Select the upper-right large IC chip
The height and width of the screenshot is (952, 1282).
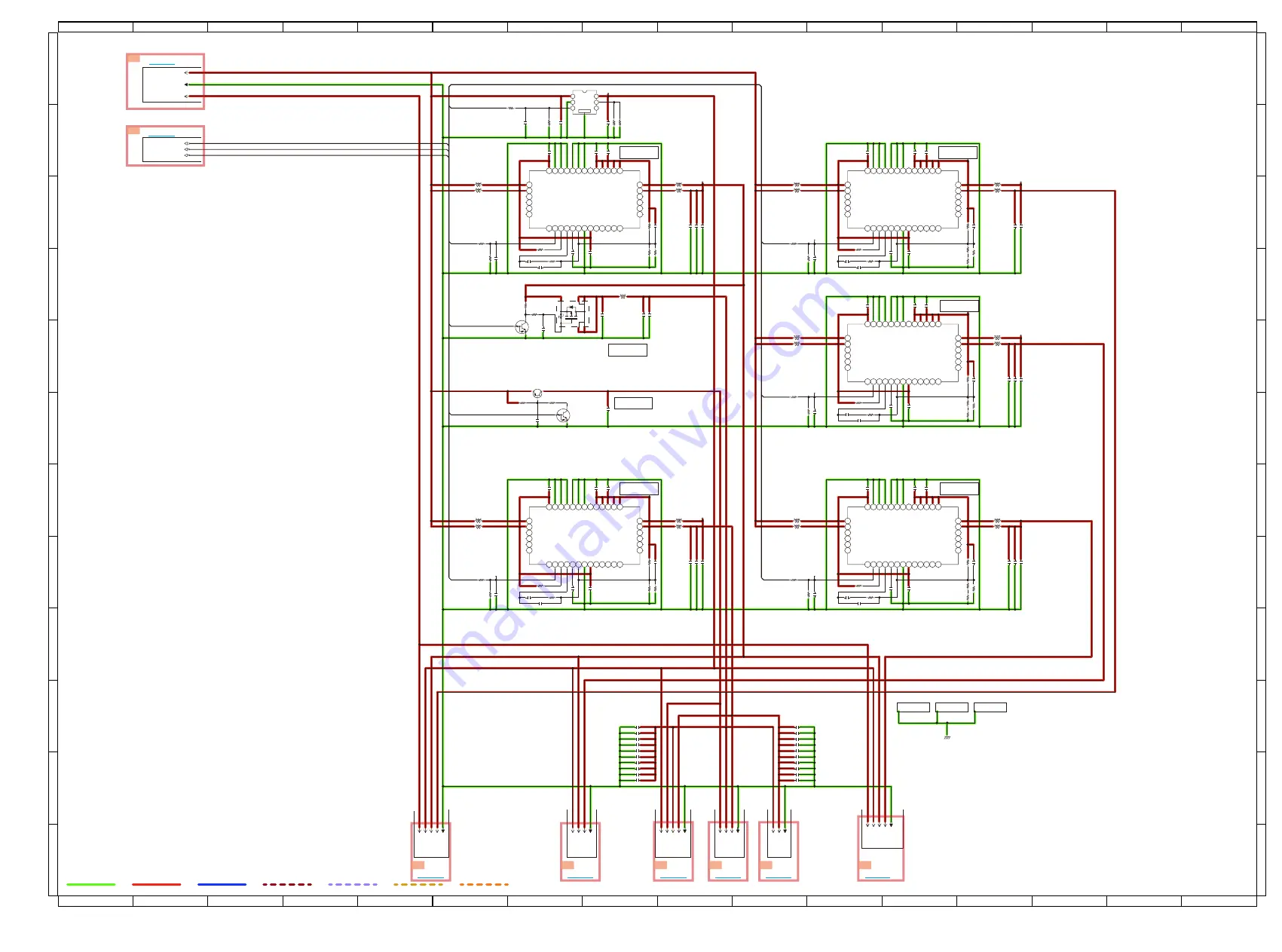coord(903,200)
